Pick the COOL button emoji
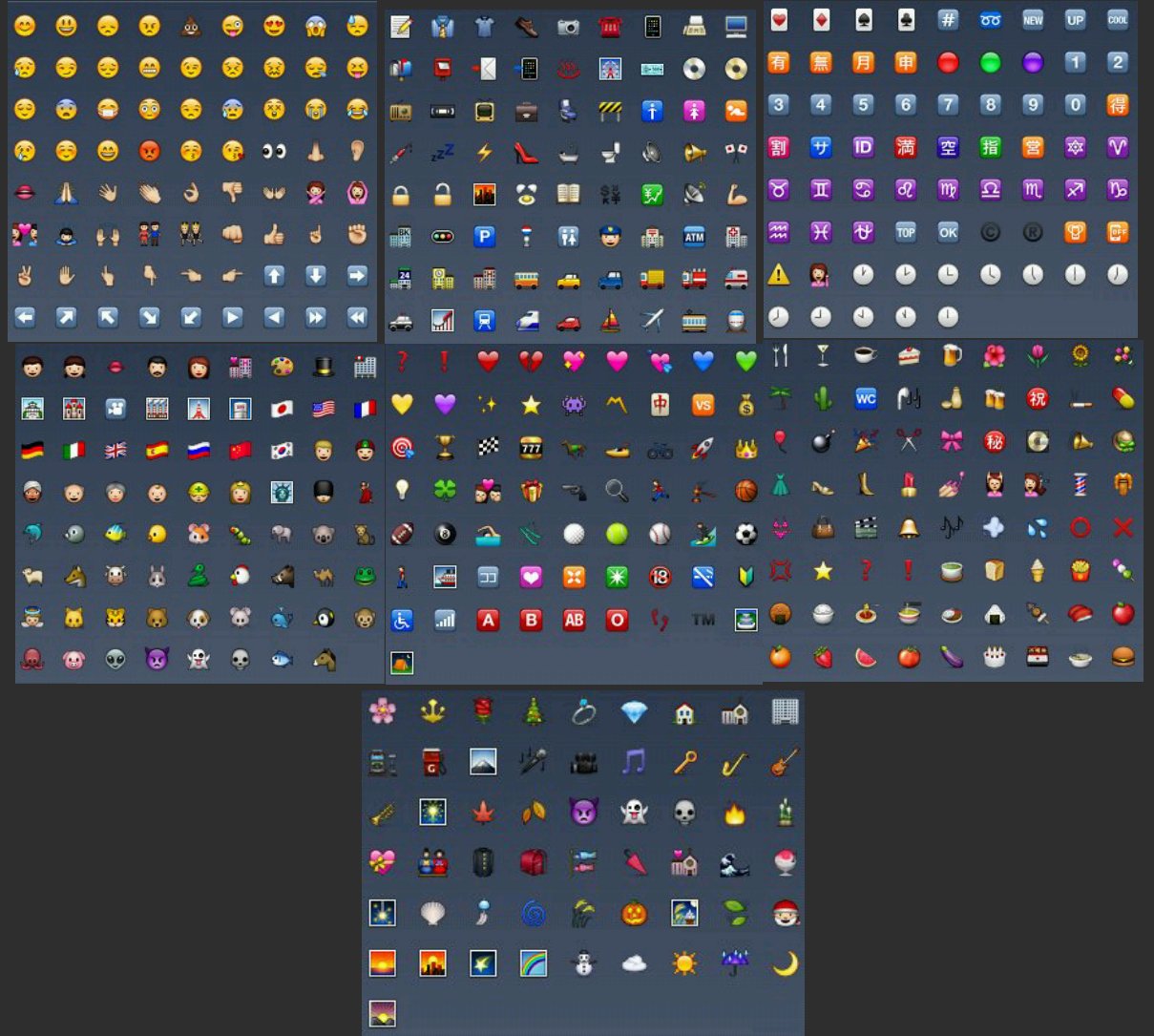Viewport: 1154px width, 1036px height. [1117, 20]
